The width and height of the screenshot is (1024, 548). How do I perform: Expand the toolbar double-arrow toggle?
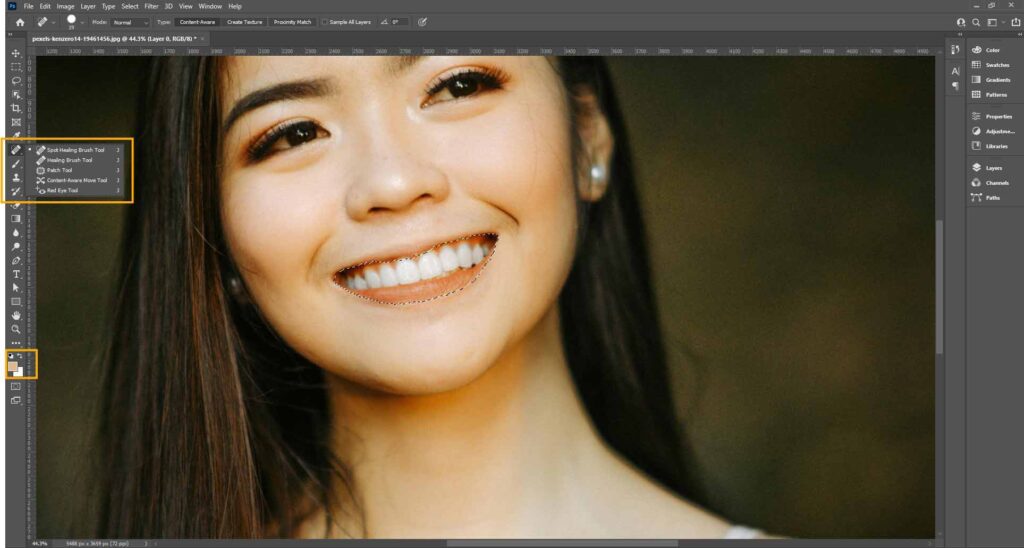click(10, 35)
